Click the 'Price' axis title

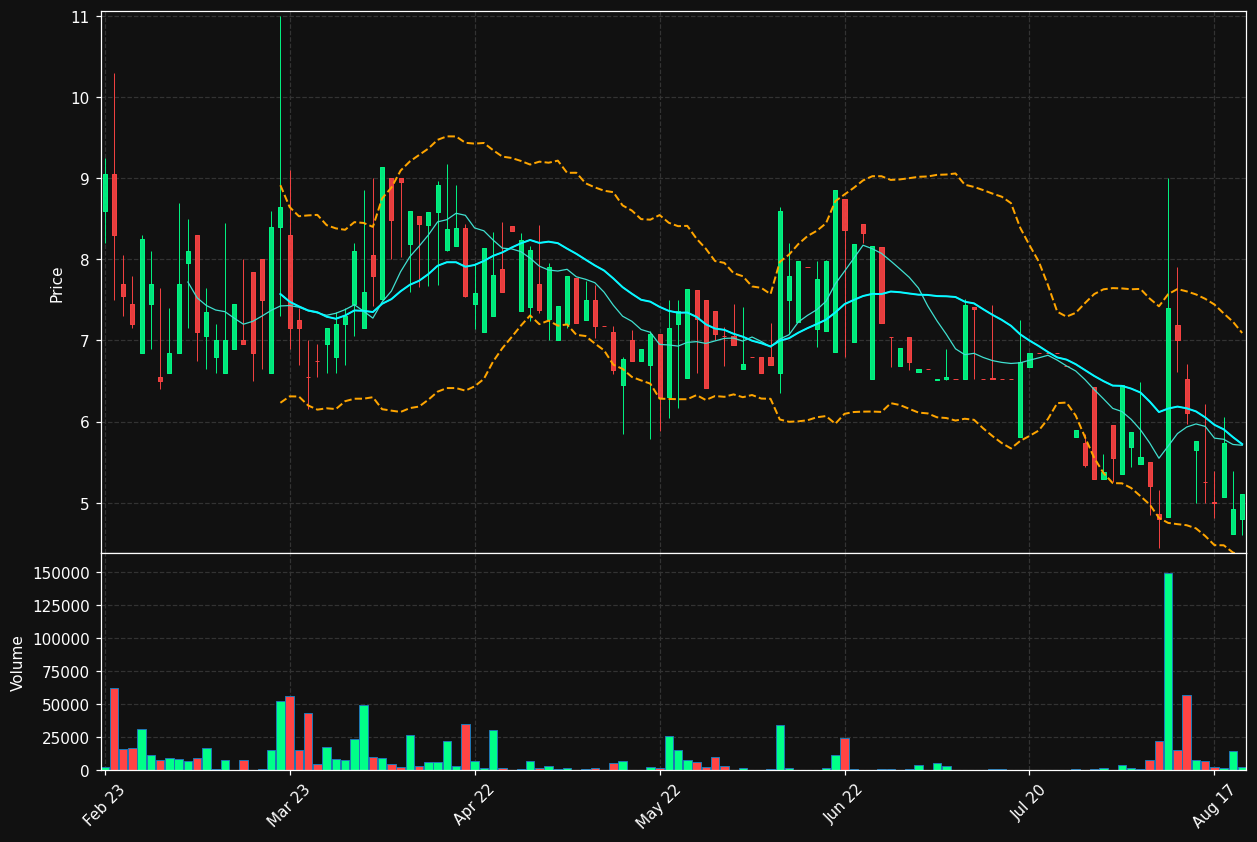pos(57,285)
